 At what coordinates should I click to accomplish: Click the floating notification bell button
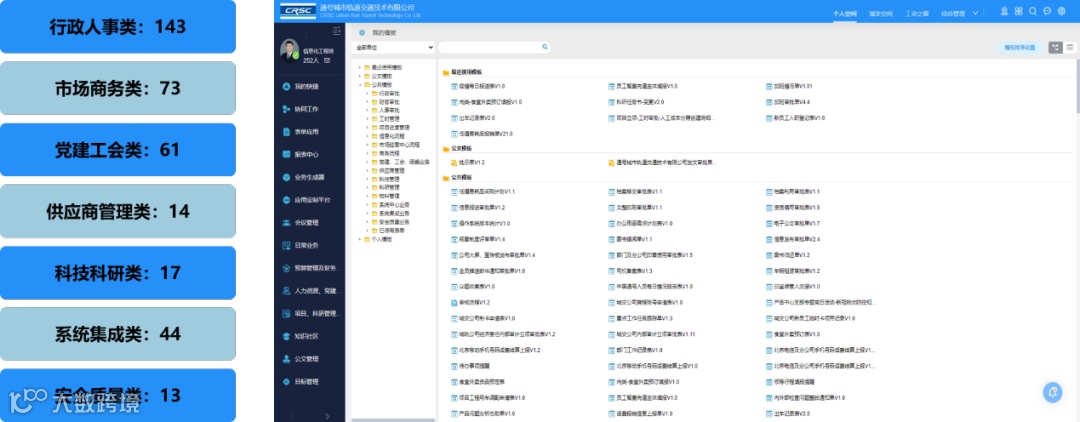click(1052, 392)
